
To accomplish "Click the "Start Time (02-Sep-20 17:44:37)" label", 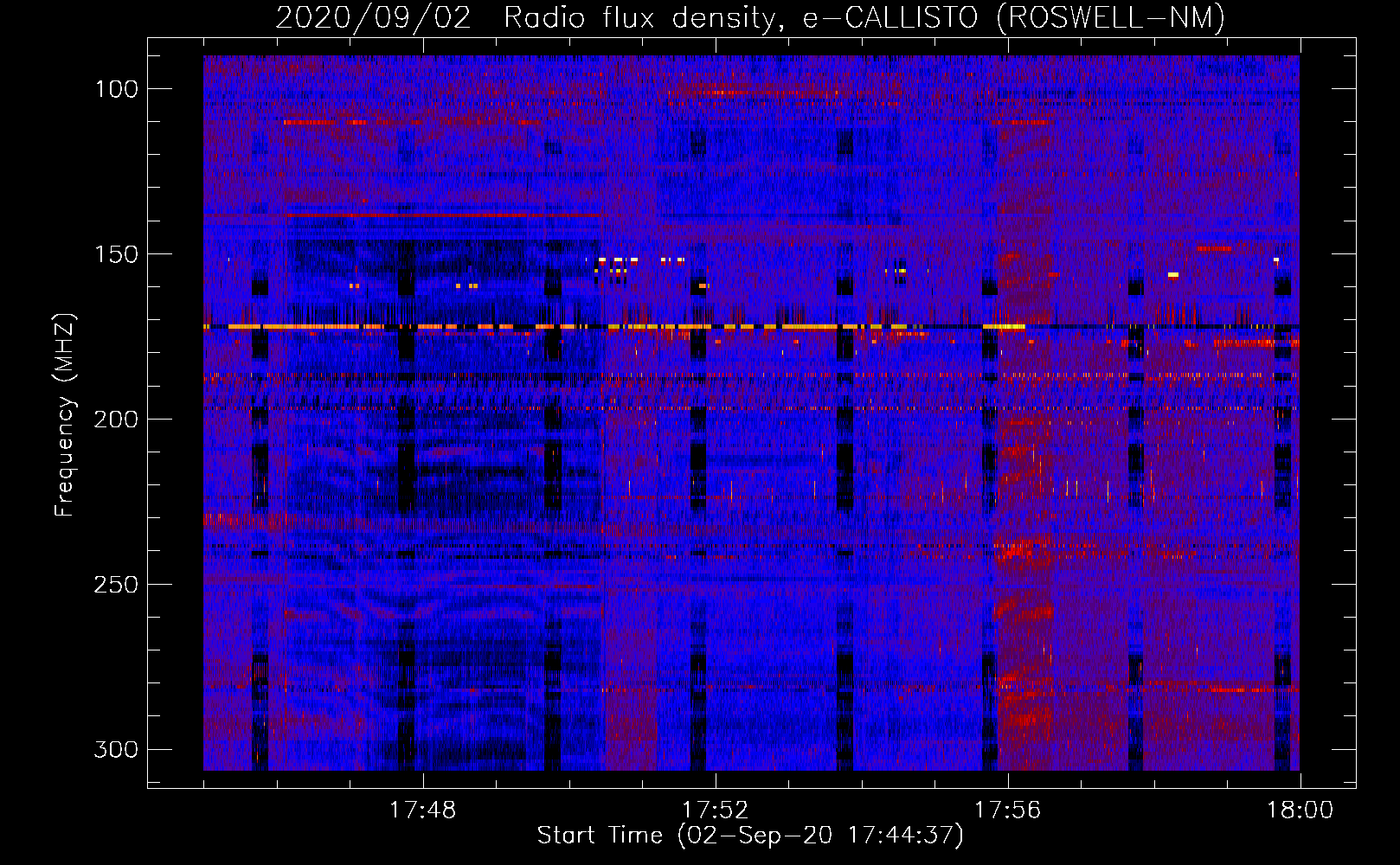I will click(750, 836).
